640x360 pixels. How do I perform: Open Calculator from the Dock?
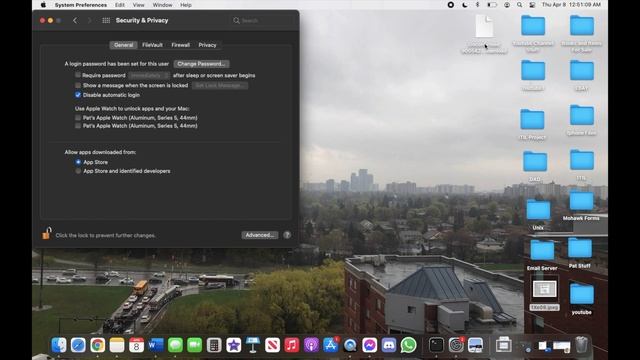point(214,345)
